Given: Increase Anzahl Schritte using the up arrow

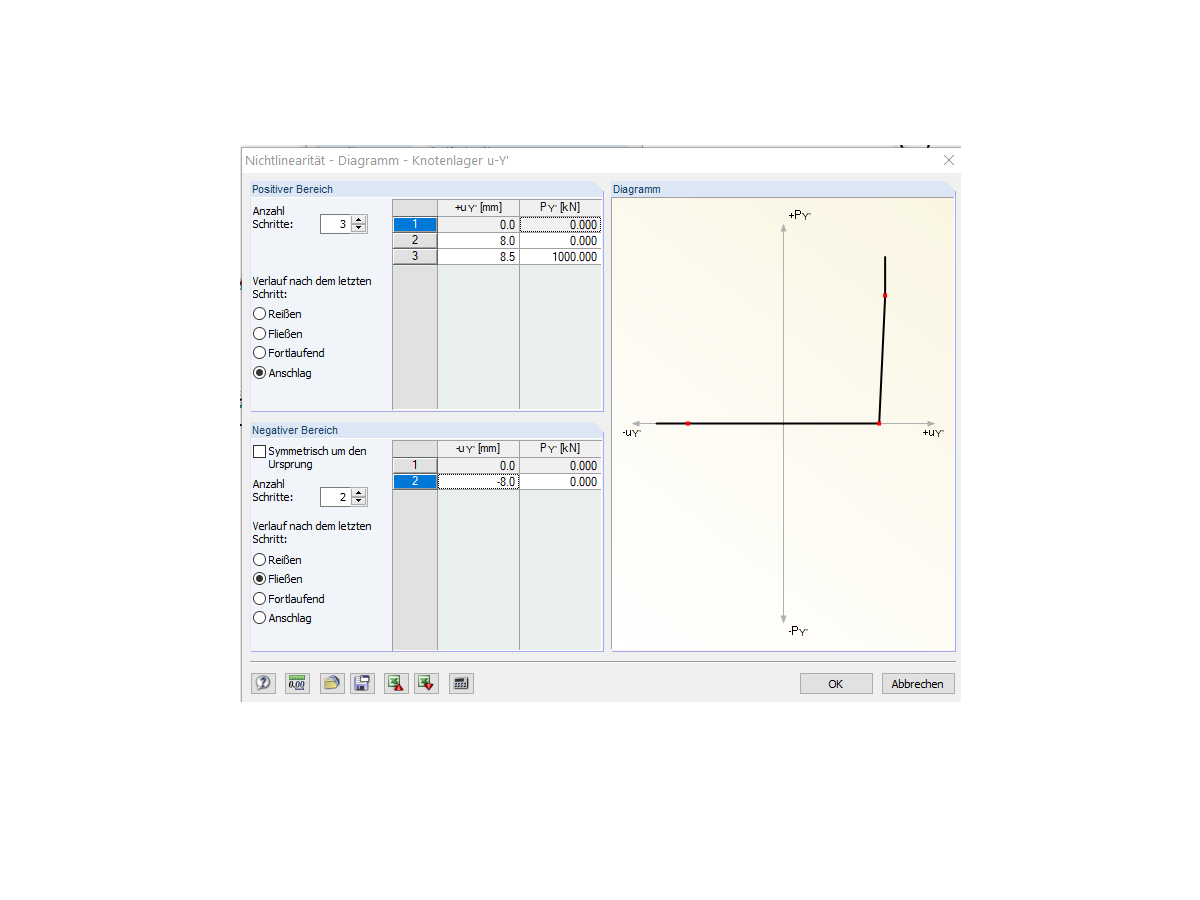Looking at the screenshot, I should (358, 219).
